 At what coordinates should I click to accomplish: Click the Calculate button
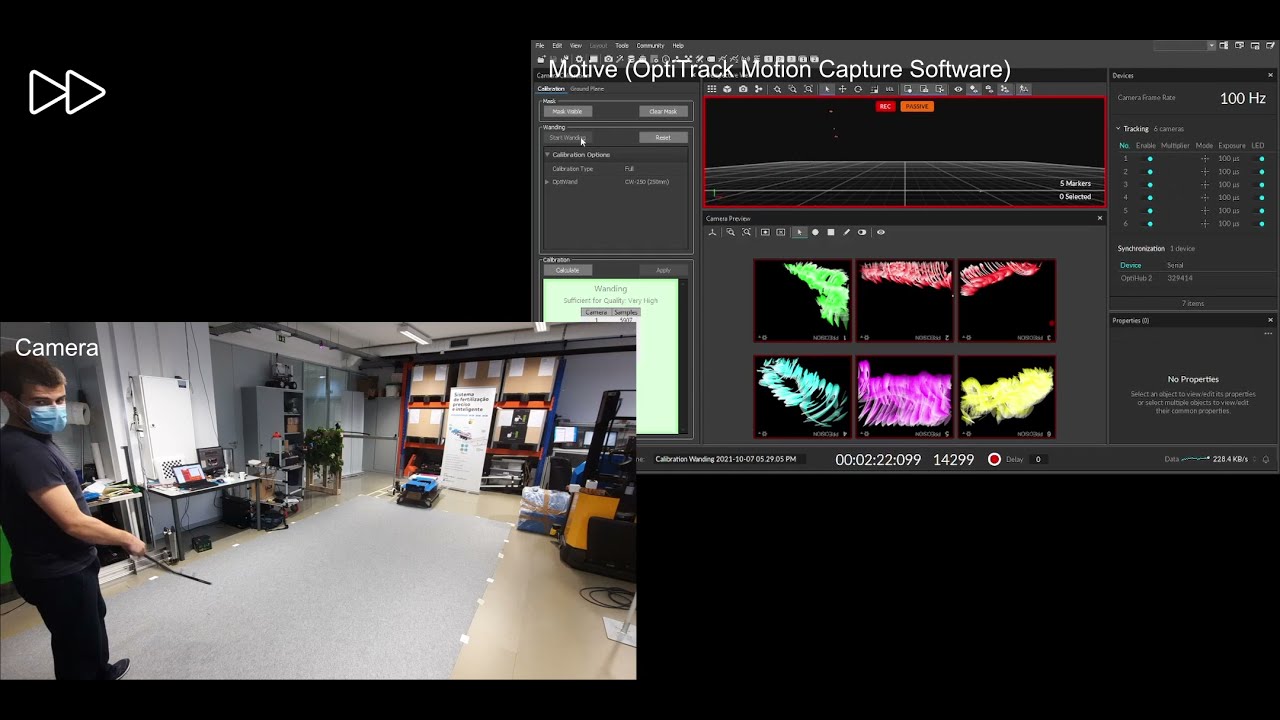(x=567, y=270)
